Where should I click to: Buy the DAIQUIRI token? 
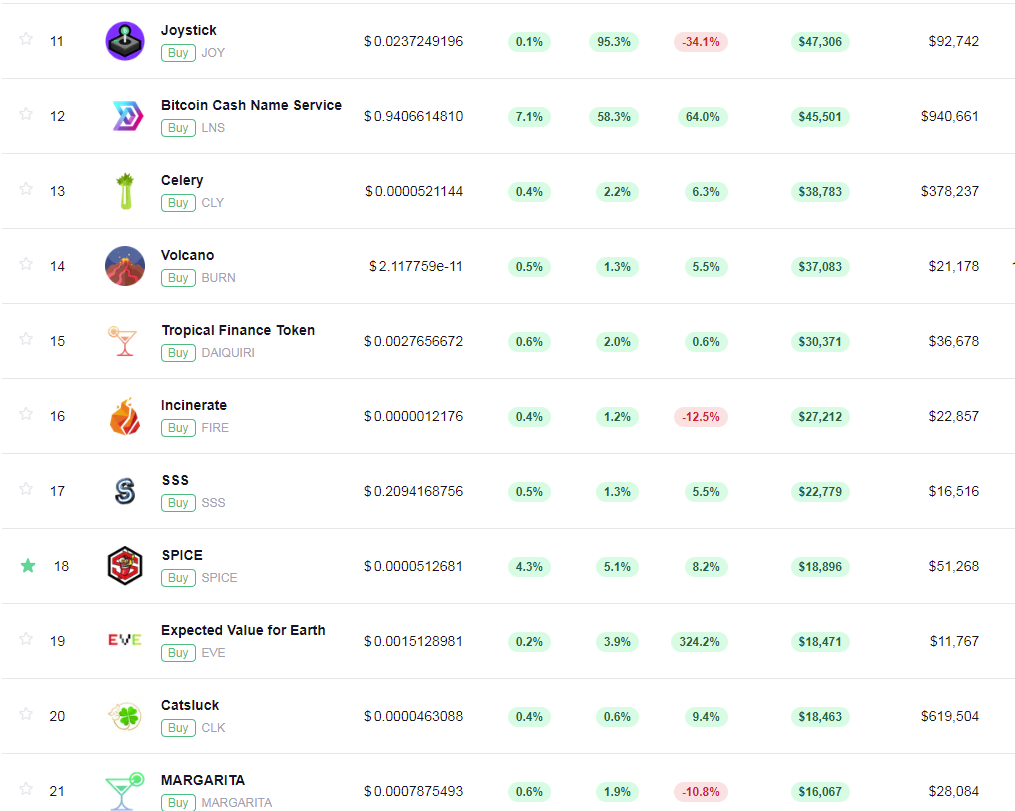tap(178, 353)
